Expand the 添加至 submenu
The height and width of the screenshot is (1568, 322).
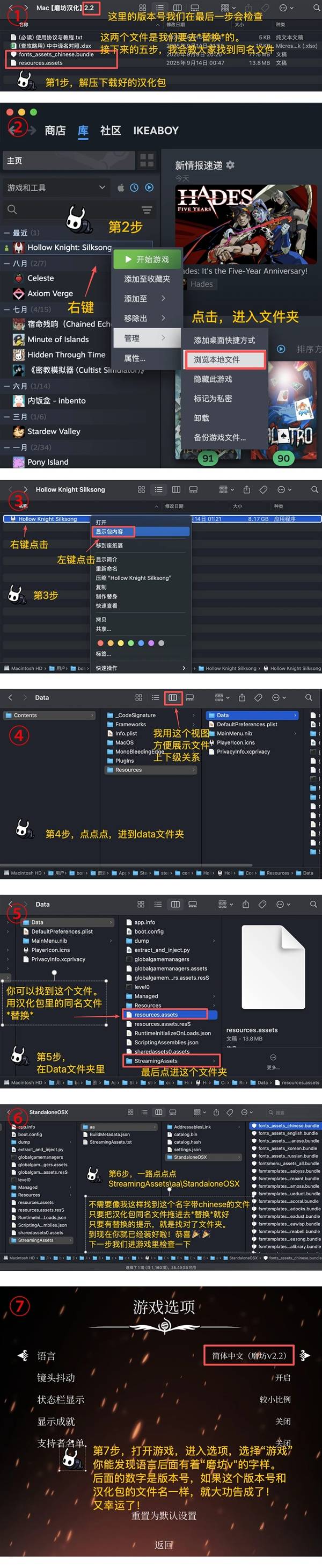click(145, 298)
